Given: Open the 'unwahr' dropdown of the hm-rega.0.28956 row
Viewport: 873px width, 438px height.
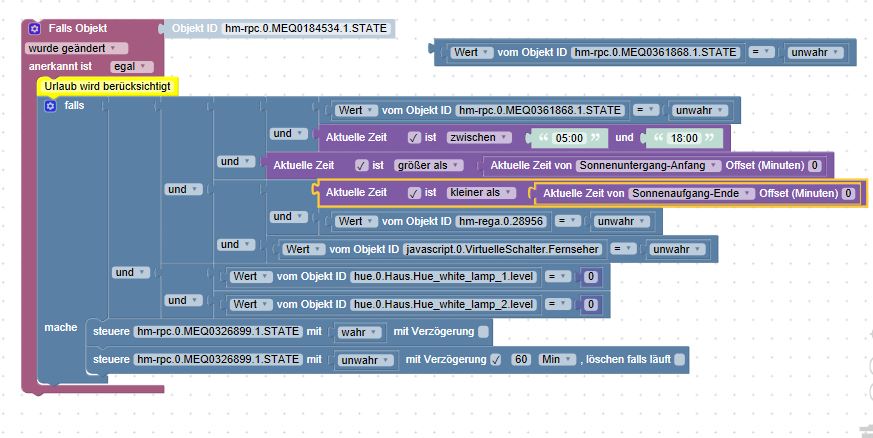Looking at the screenshot, I should click(621, 222).
